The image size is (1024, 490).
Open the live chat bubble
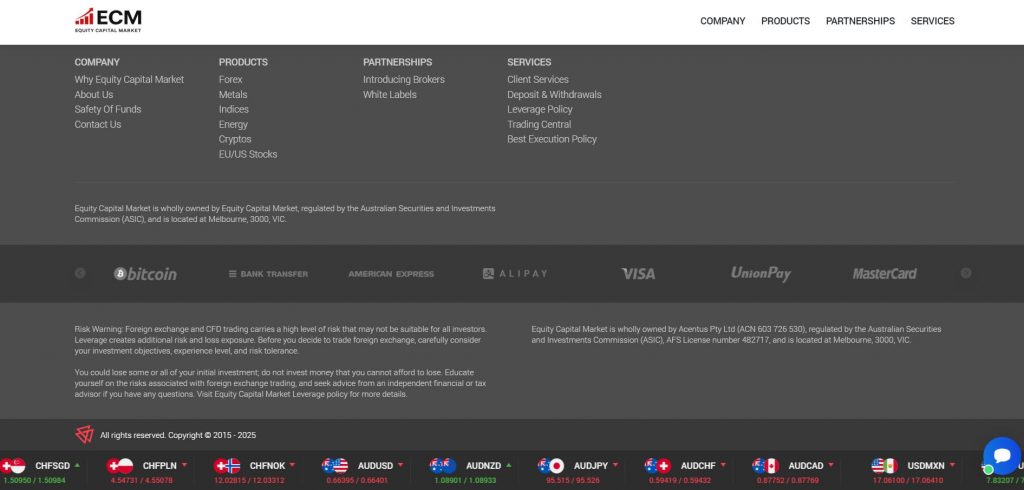(x=1001, y=456)
